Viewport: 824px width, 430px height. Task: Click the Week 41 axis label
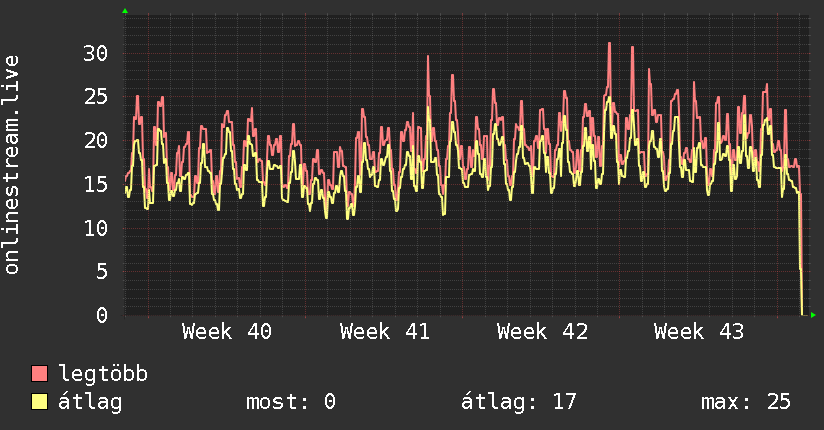tap(385, 331)
